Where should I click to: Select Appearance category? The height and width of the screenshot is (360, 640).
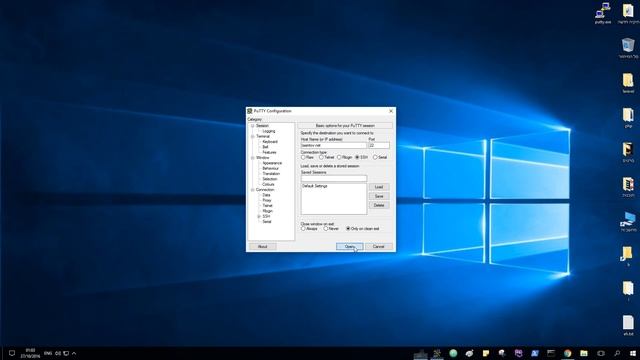pyautogui.click(x=272, y=163)
